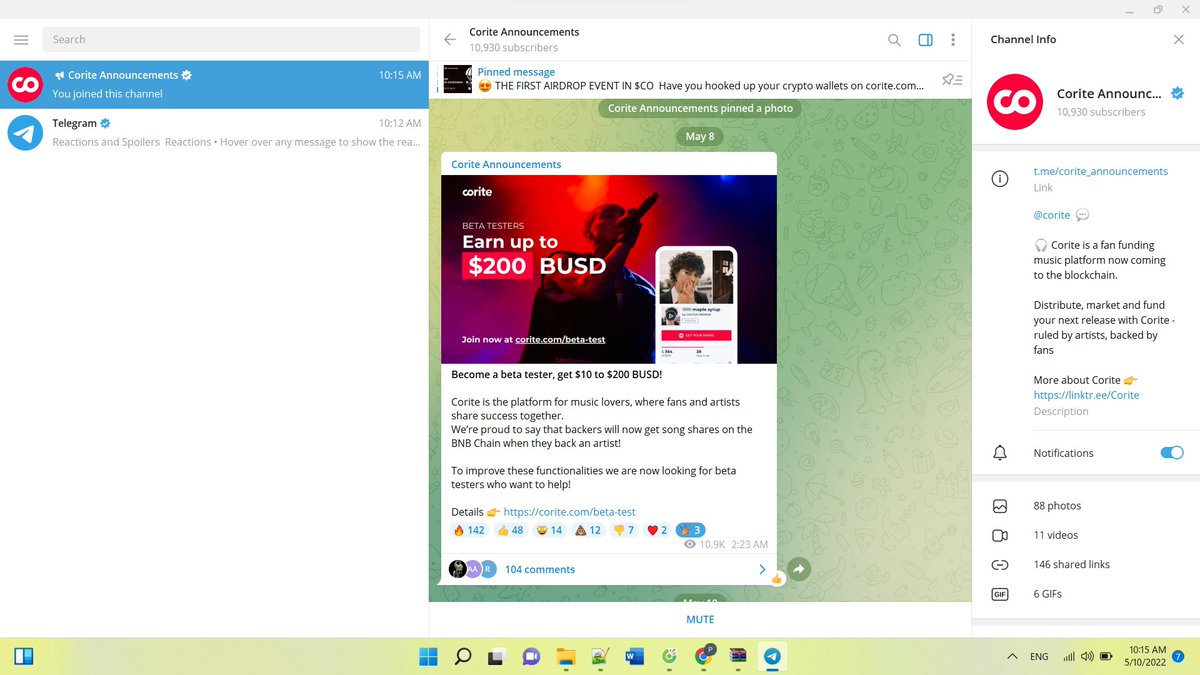Click the MUTE button below the chat
Image resolution: width=1200 pixels, height=675 pixels.
tap(700, 619)
